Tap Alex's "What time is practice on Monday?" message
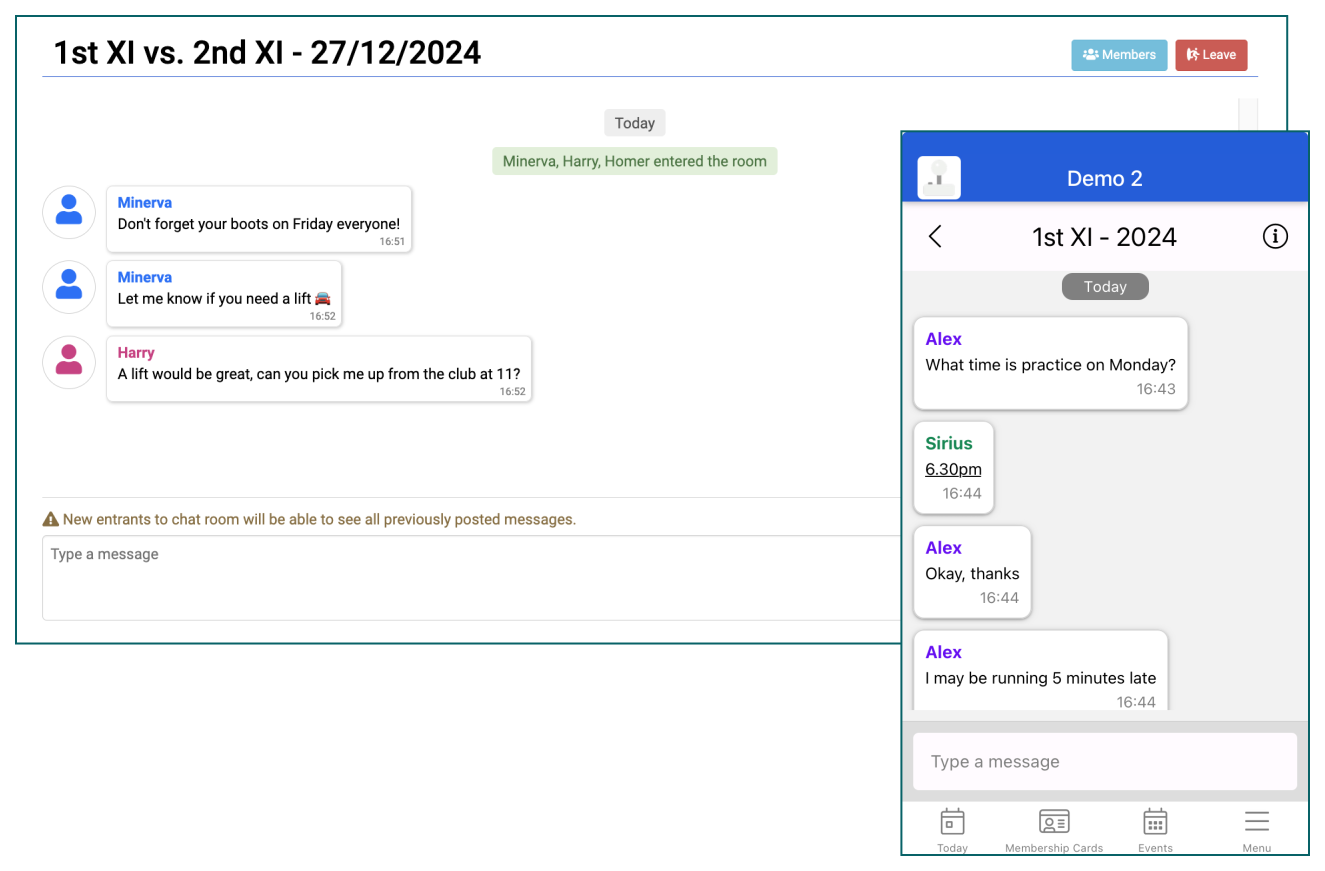This screenshot has width=1325, height=871. click(1051, 363)
